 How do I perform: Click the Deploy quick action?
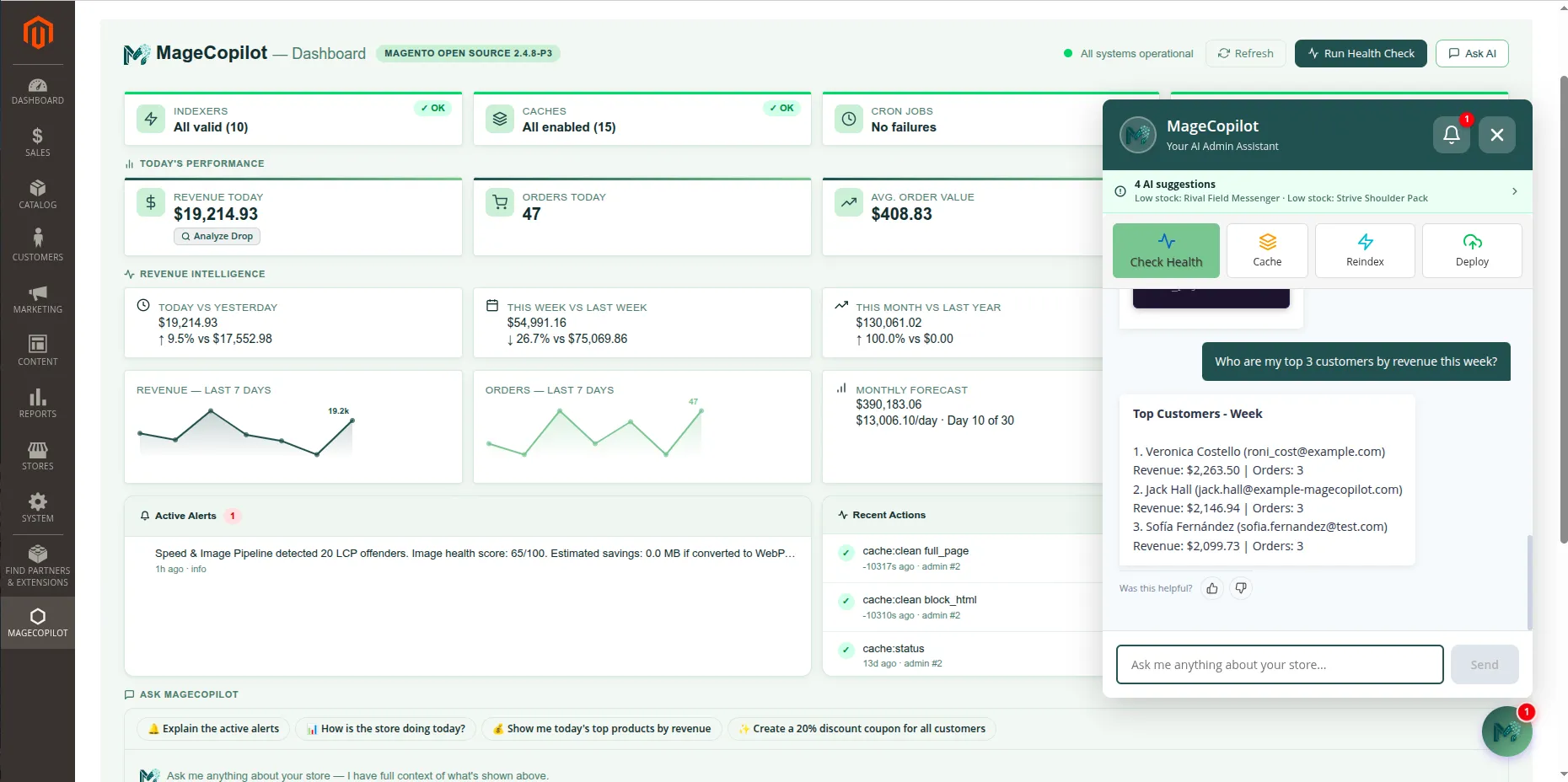(1472, 250)
